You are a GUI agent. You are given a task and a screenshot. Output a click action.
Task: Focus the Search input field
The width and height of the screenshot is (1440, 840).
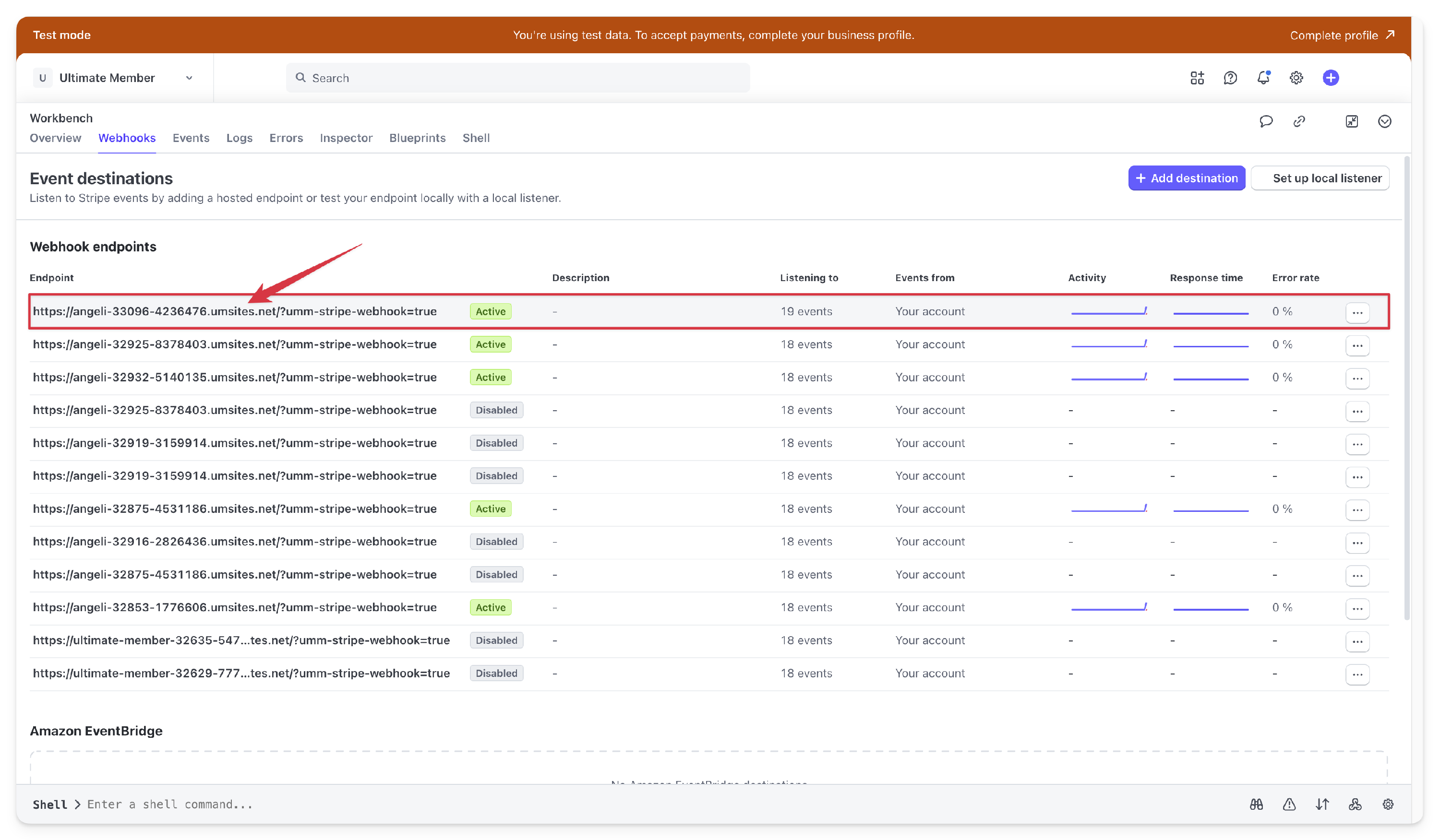[x=518, y=78]
